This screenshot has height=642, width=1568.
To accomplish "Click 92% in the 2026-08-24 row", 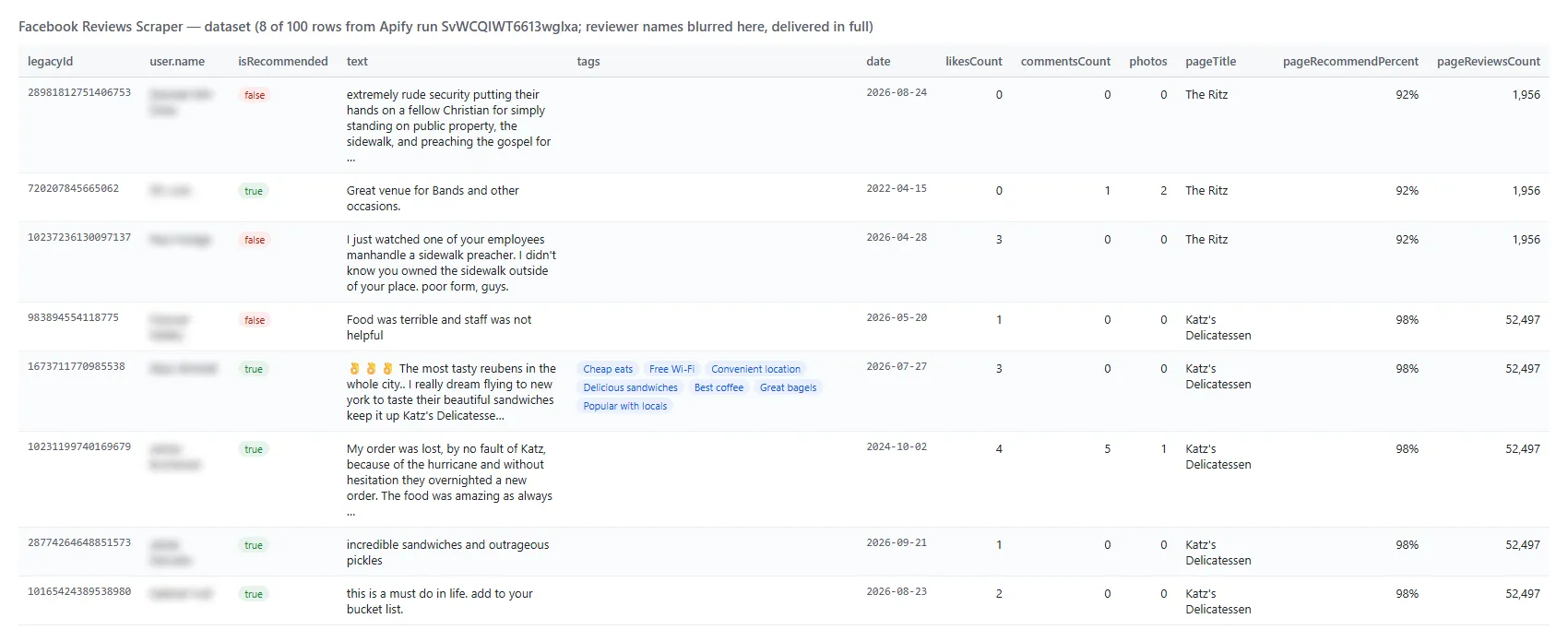I will [1407, 95].
